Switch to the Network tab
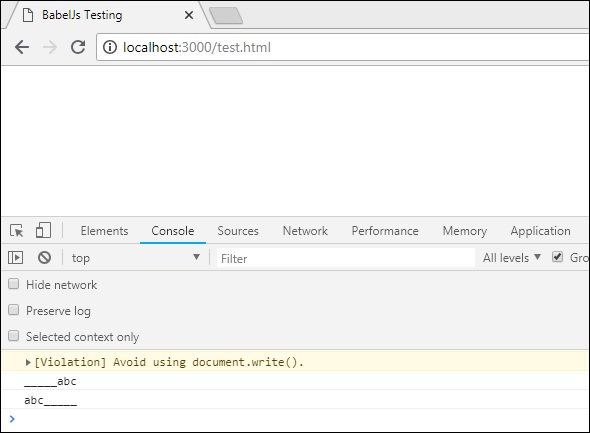This screenshot has width=590, height=433. (x=305, y=231)
